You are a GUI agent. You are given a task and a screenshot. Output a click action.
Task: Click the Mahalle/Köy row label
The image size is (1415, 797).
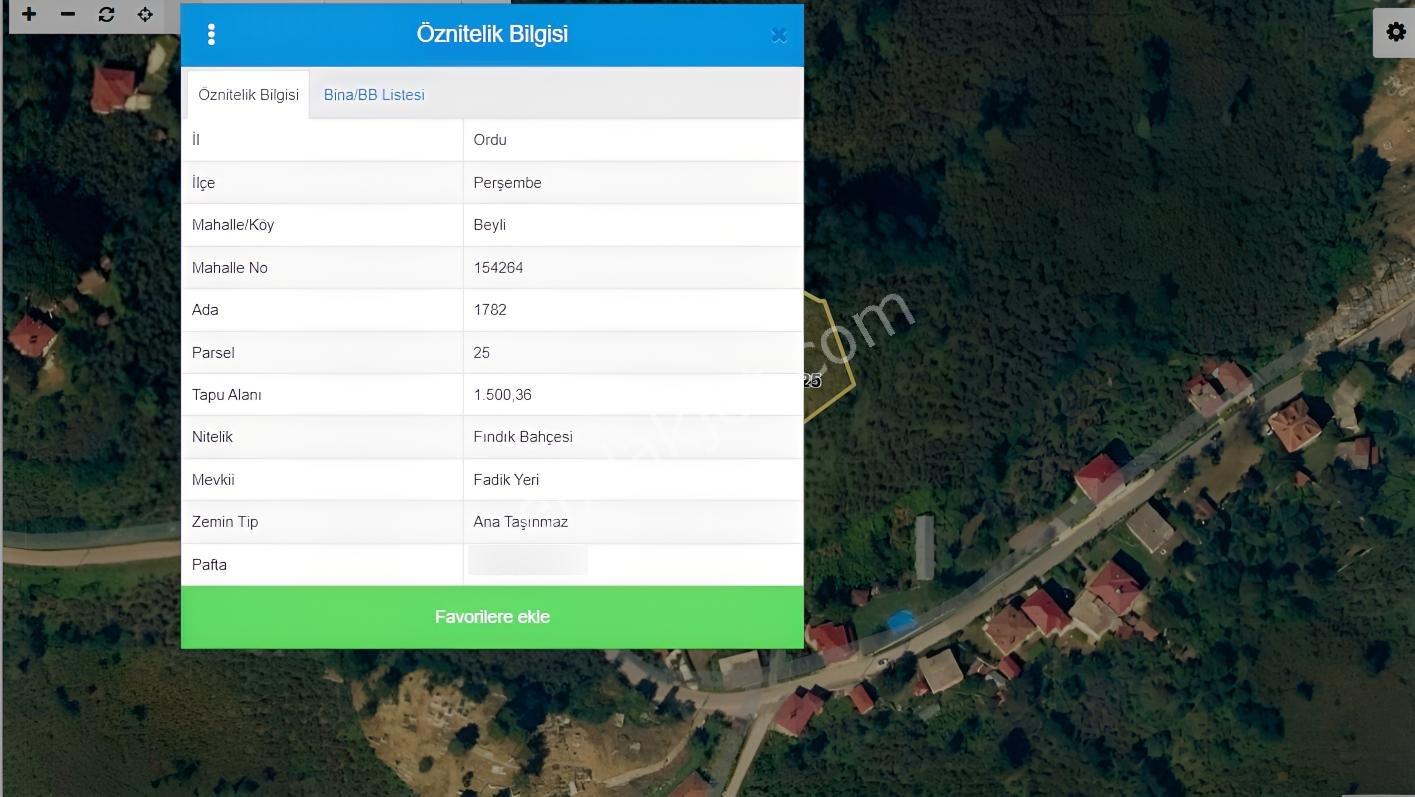click(x=233, y=225)
